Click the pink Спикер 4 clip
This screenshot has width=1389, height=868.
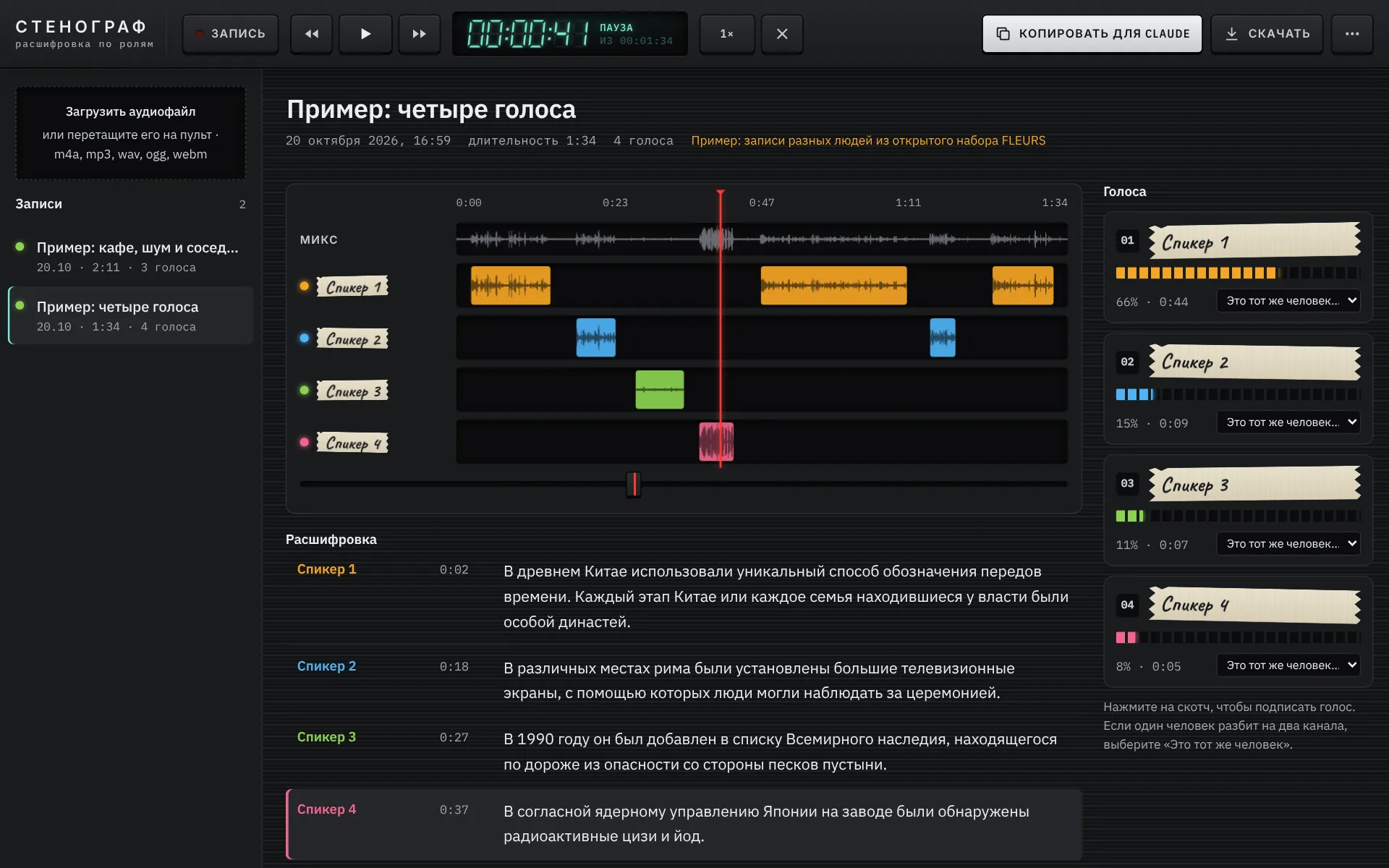(716, 442)
